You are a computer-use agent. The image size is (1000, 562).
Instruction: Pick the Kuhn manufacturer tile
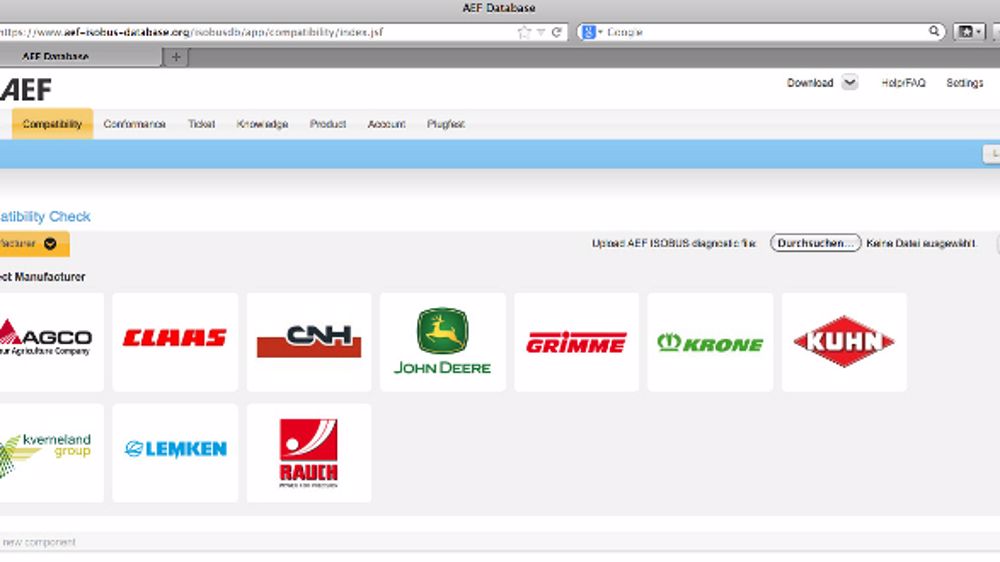(844, 341)
